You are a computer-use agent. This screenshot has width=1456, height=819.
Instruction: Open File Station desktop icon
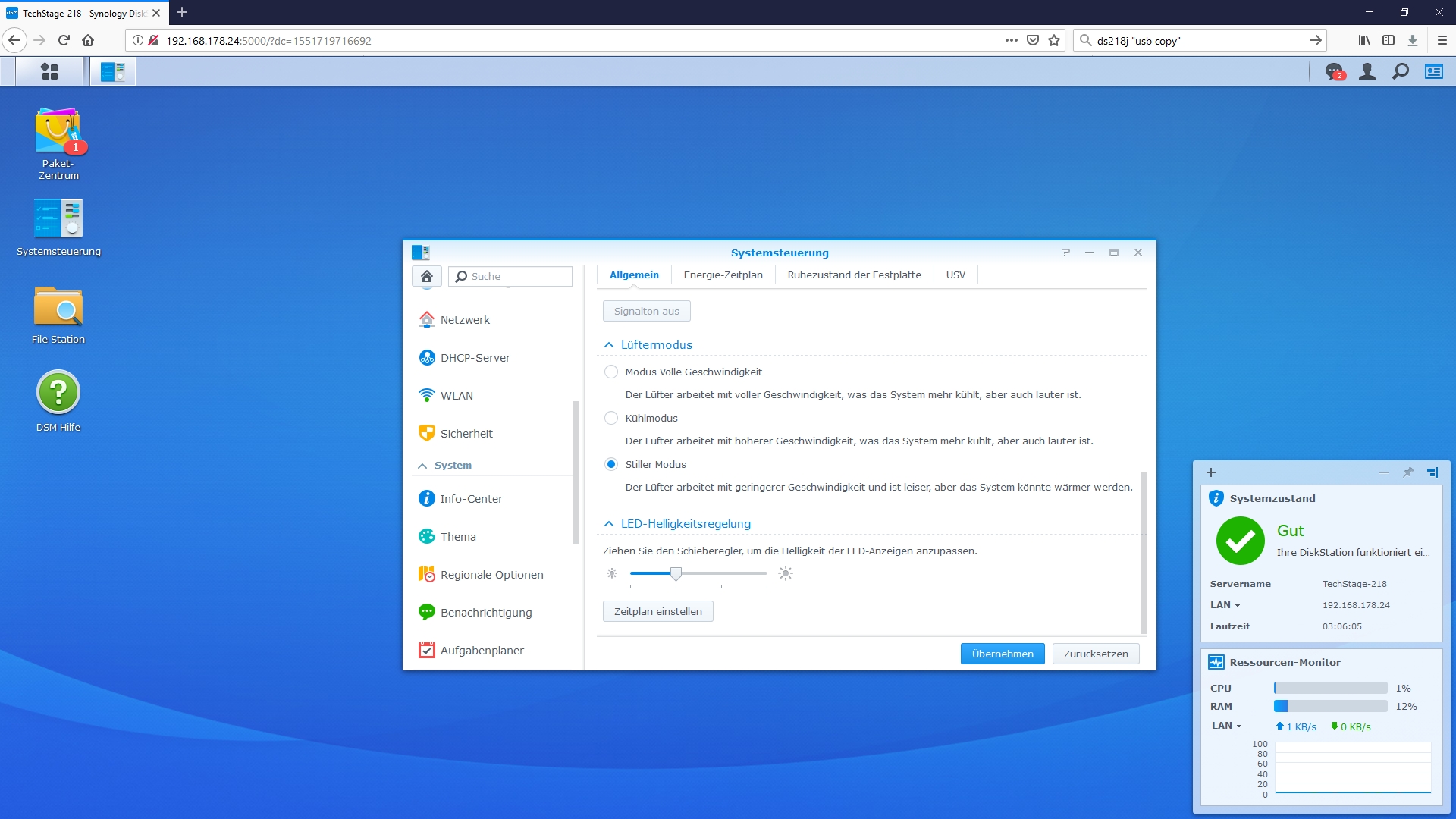[x=58, y=307]
